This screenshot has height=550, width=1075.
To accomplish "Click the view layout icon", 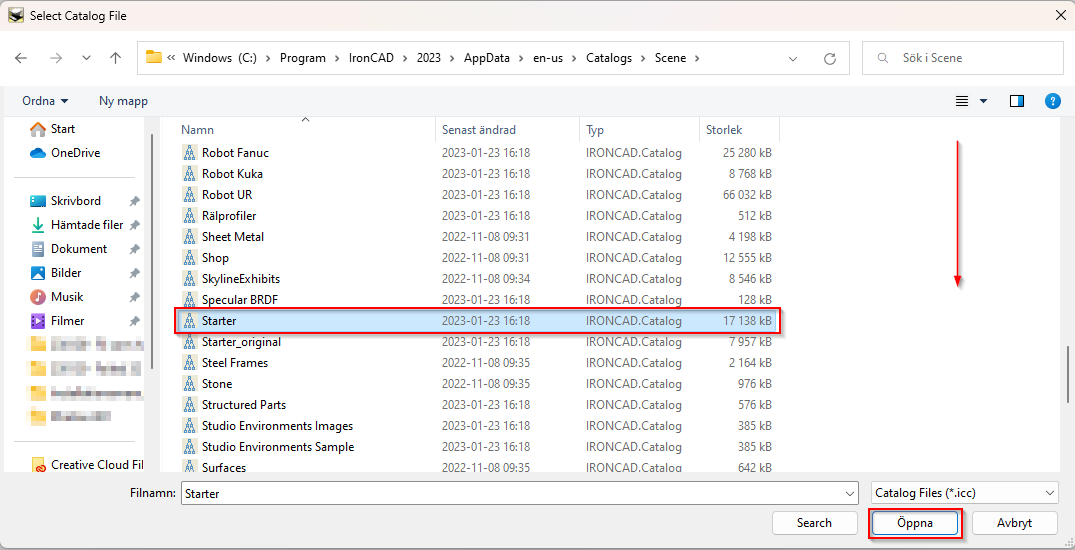I will tap(962, 101).
